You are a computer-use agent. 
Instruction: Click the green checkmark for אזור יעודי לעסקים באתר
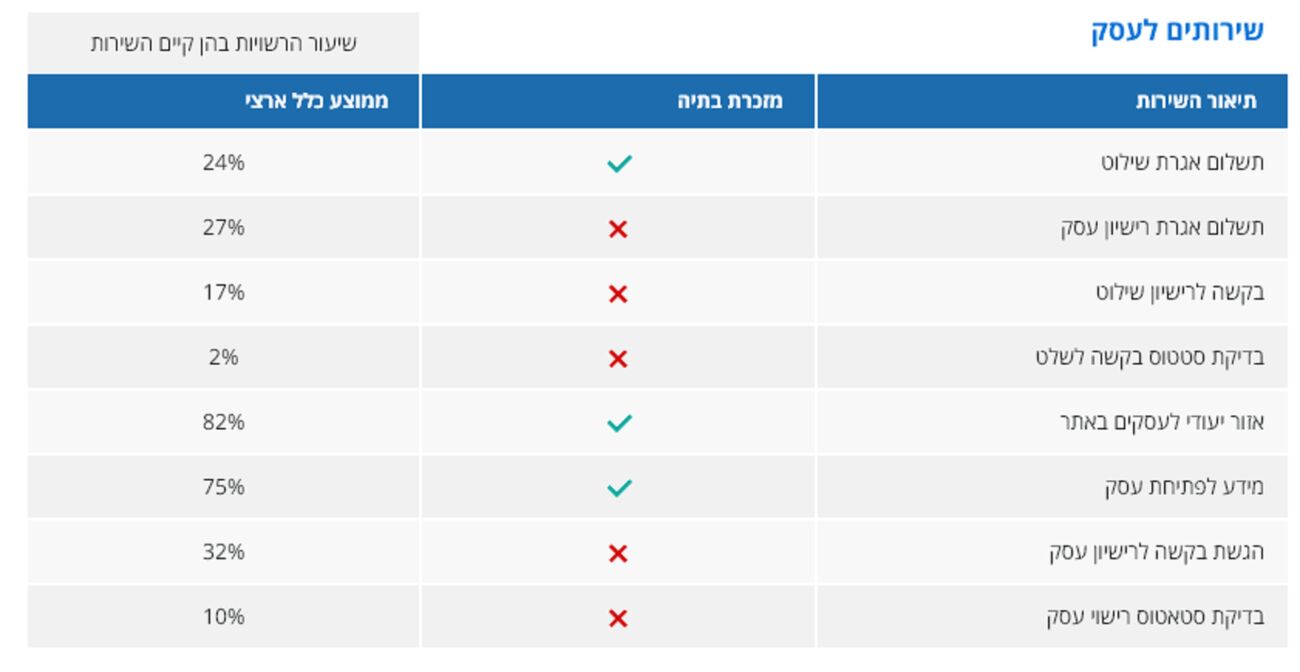click(x=619, y=423)
